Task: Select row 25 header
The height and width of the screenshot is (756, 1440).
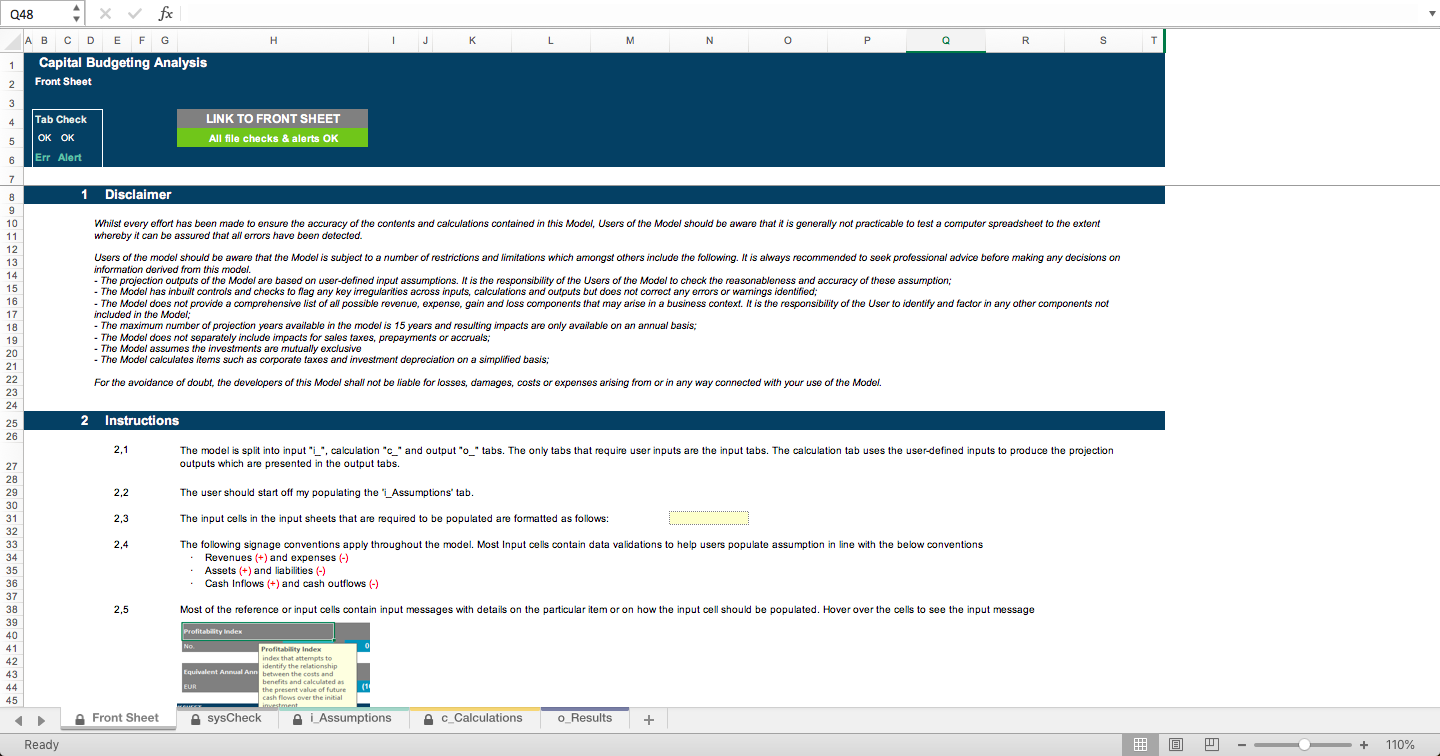Action: 11,423
